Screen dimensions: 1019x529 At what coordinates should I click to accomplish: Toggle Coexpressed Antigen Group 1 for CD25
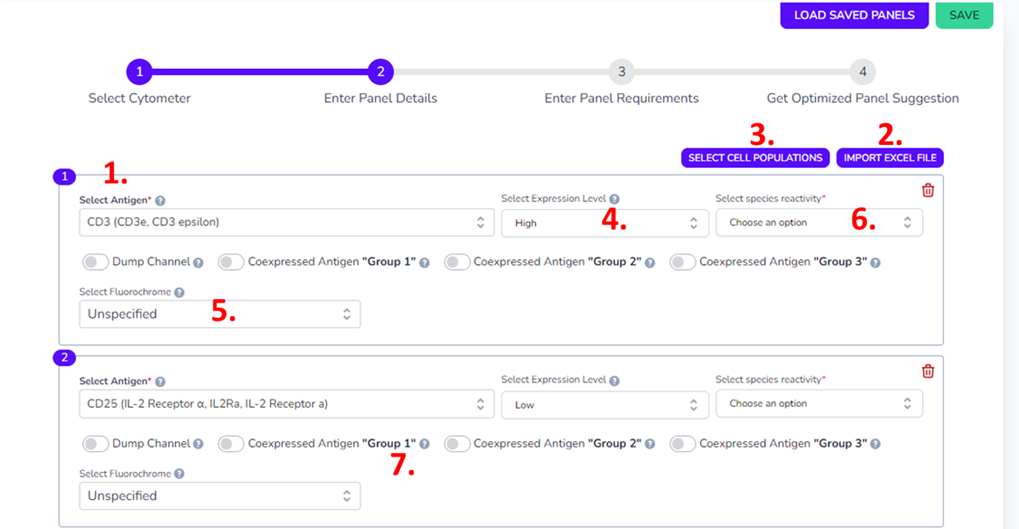point(231,444)
